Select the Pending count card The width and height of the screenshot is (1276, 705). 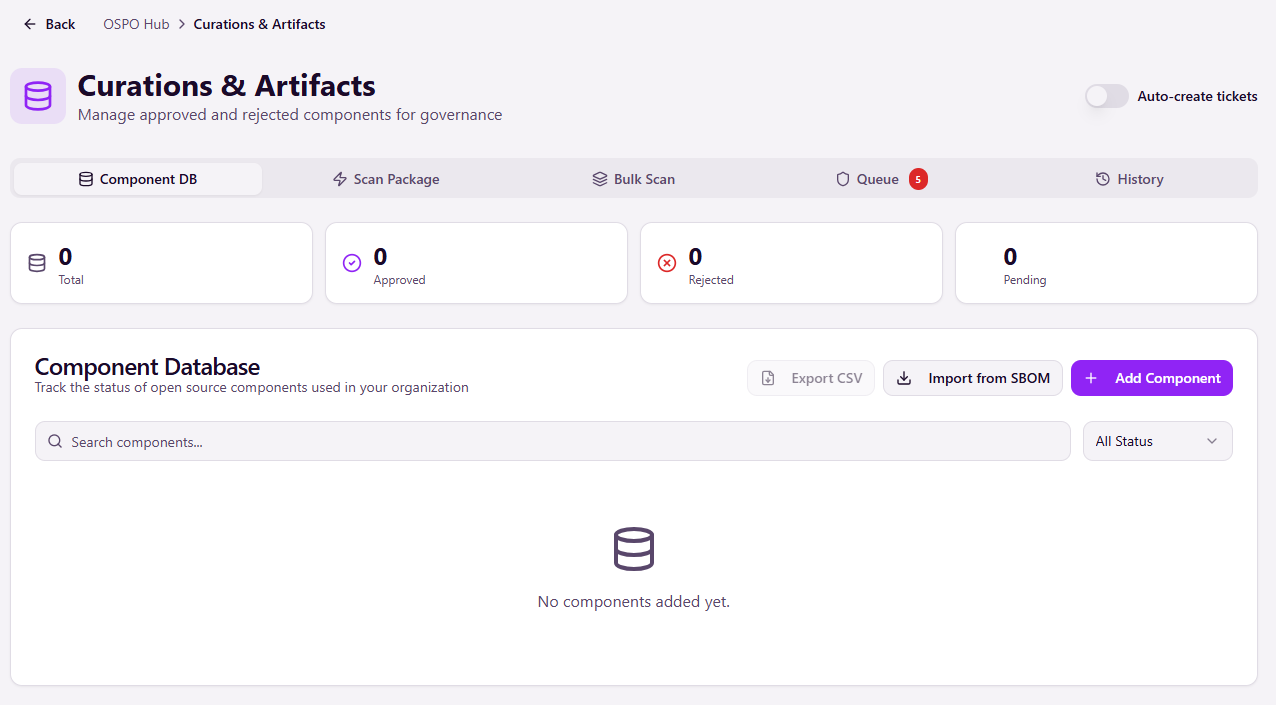tap(1106, 263)
